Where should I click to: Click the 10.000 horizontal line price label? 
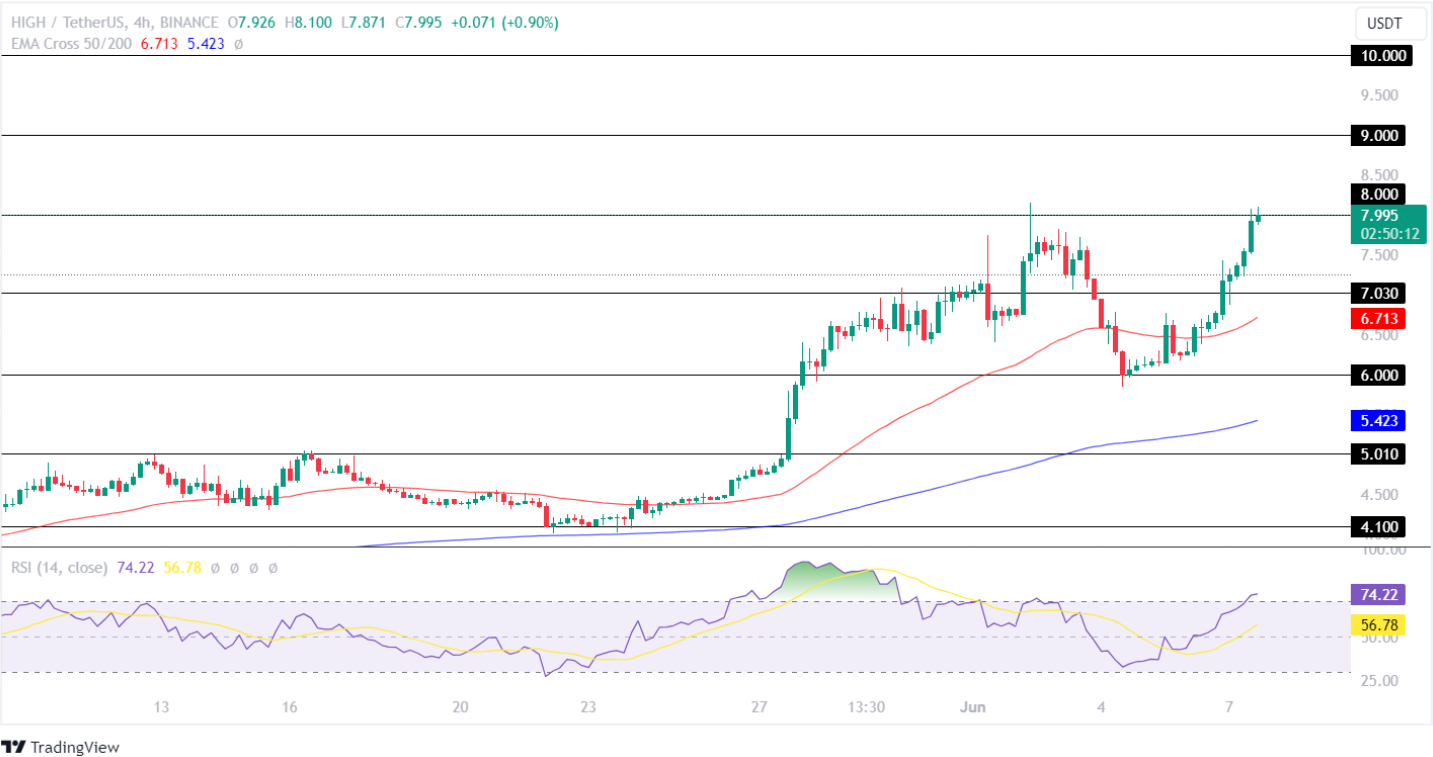pos(1380,56)
